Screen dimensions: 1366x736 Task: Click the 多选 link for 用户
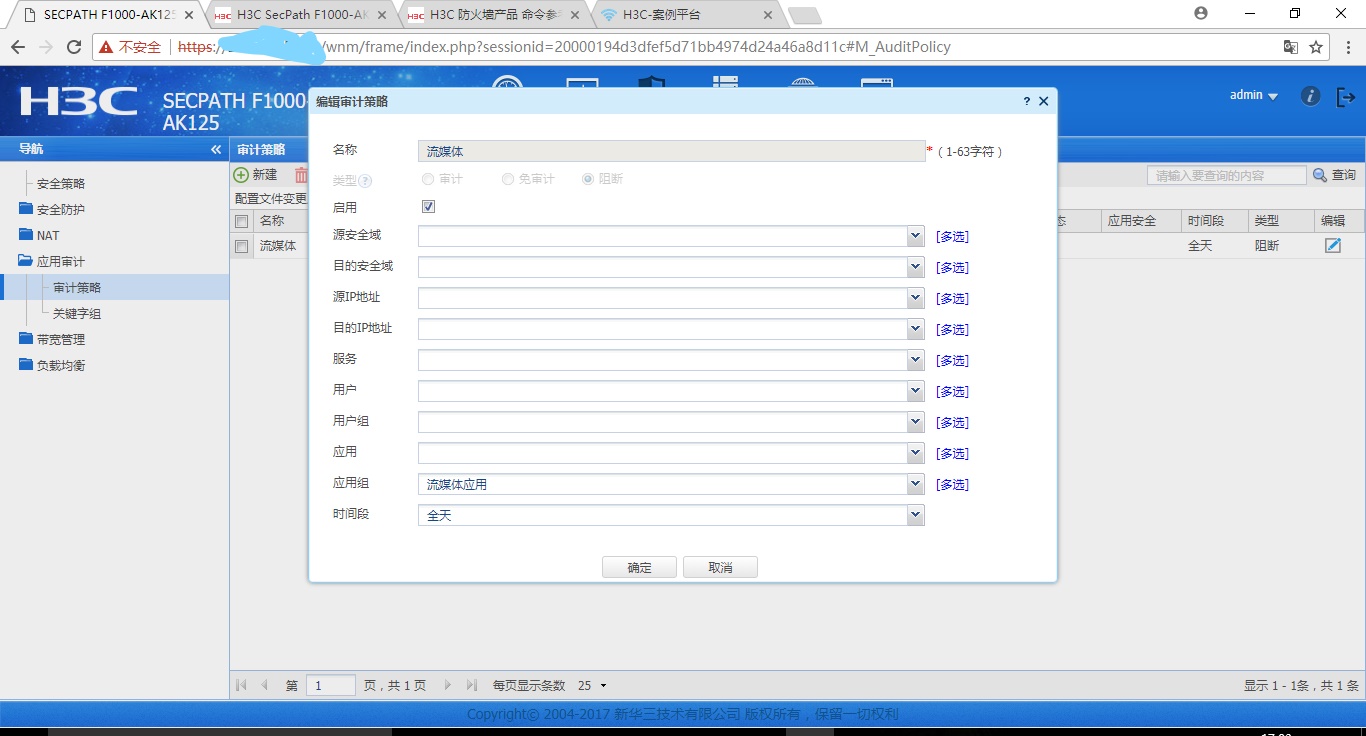[952, 392]
